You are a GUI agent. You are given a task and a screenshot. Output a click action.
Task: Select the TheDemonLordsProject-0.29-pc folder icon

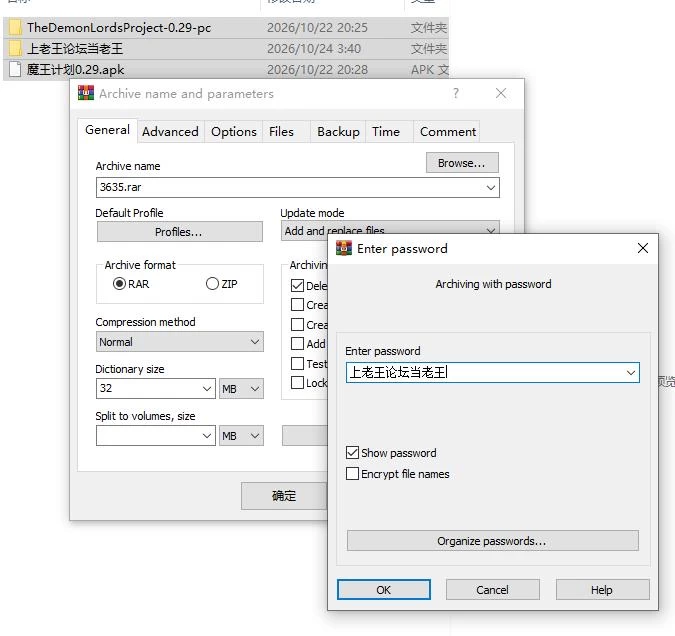tap(15, 28)
